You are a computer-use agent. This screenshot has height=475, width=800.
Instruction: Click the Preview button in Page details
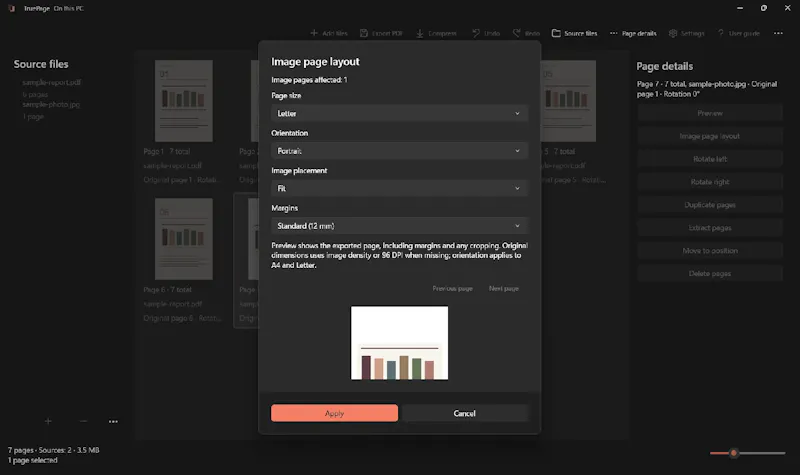[x=710, y=113]
